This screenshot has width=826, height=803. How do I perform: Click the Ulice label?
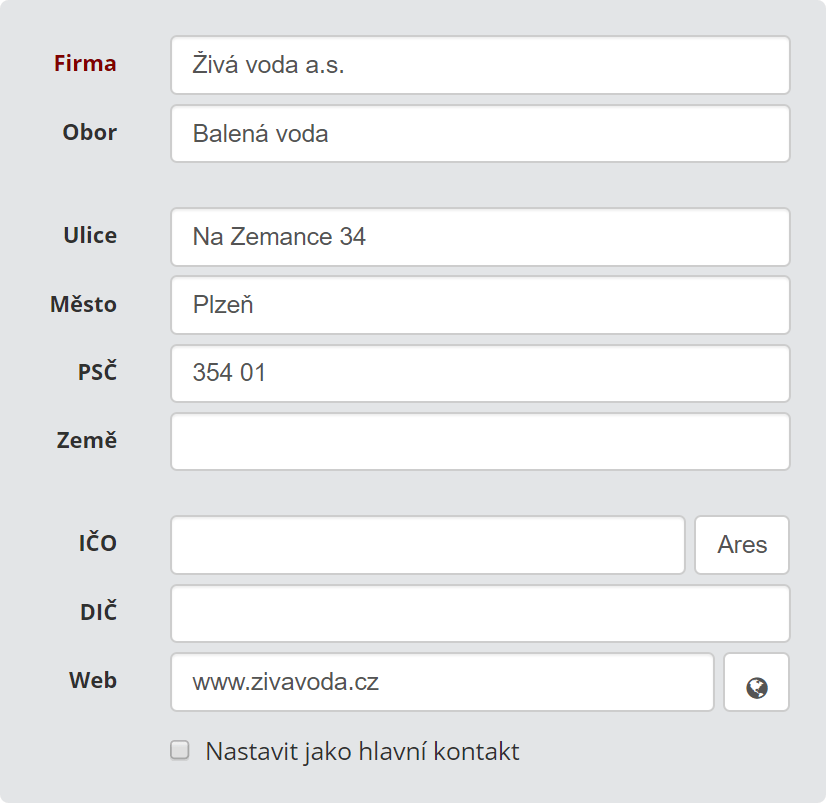coord(90,235)
